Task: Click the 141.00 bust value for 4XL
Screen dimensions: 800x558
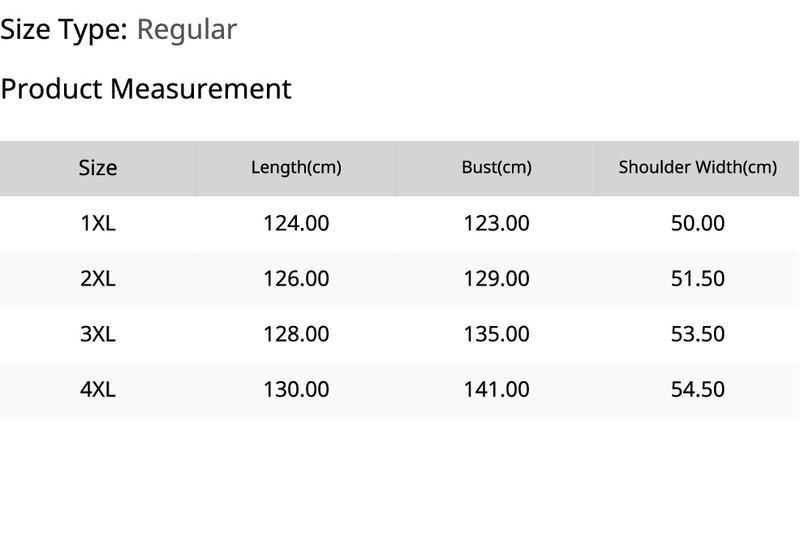Action: click(496, 390)
